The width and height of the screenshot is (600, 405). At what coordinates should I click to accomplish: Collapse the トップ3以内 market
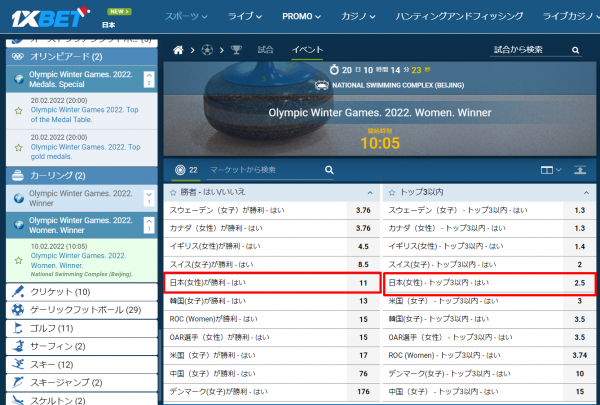[586, 193]
